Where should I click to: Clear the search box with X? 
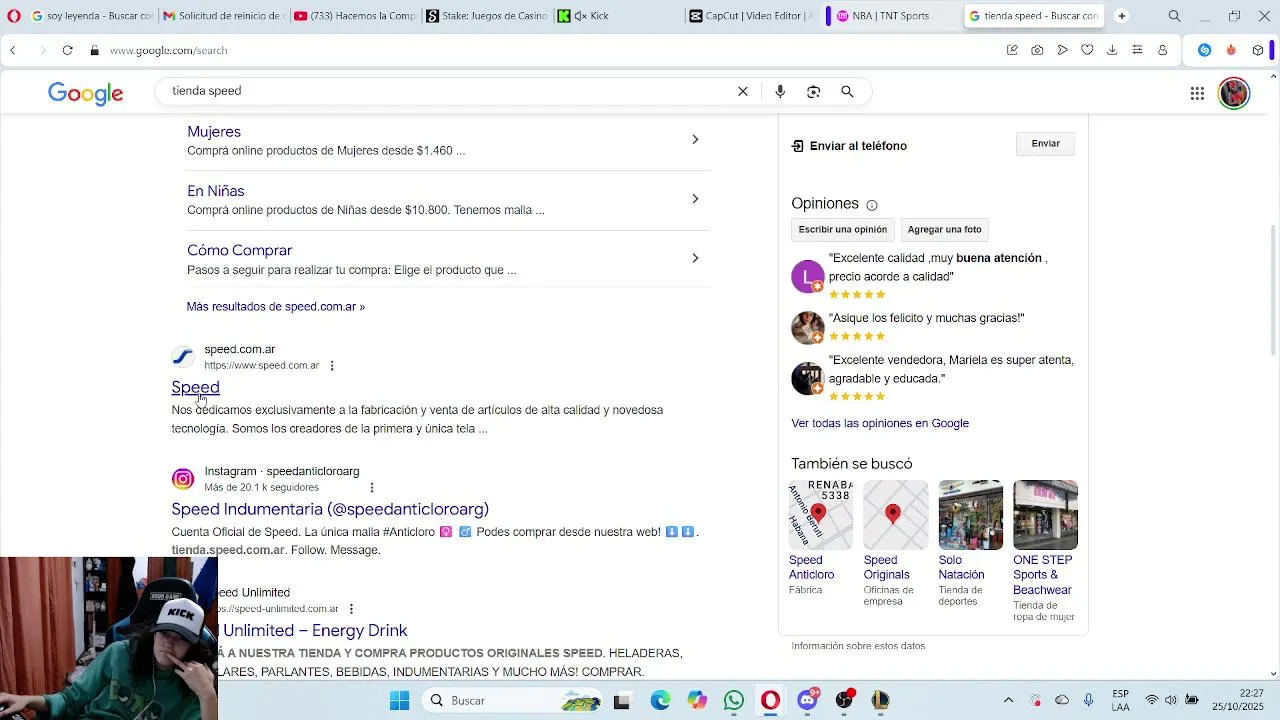click(743, 91)
